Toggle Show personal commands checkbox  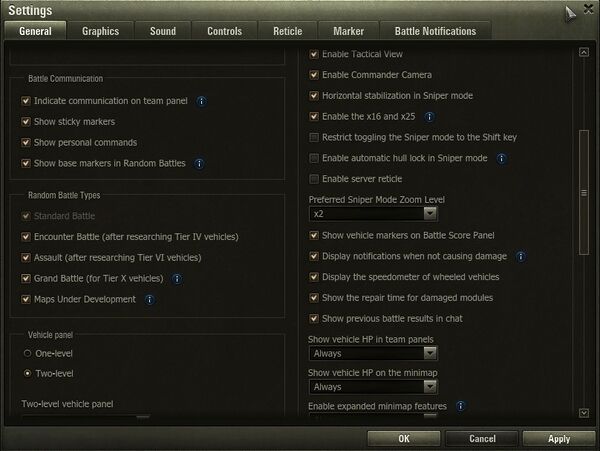(x=26, y=143)
